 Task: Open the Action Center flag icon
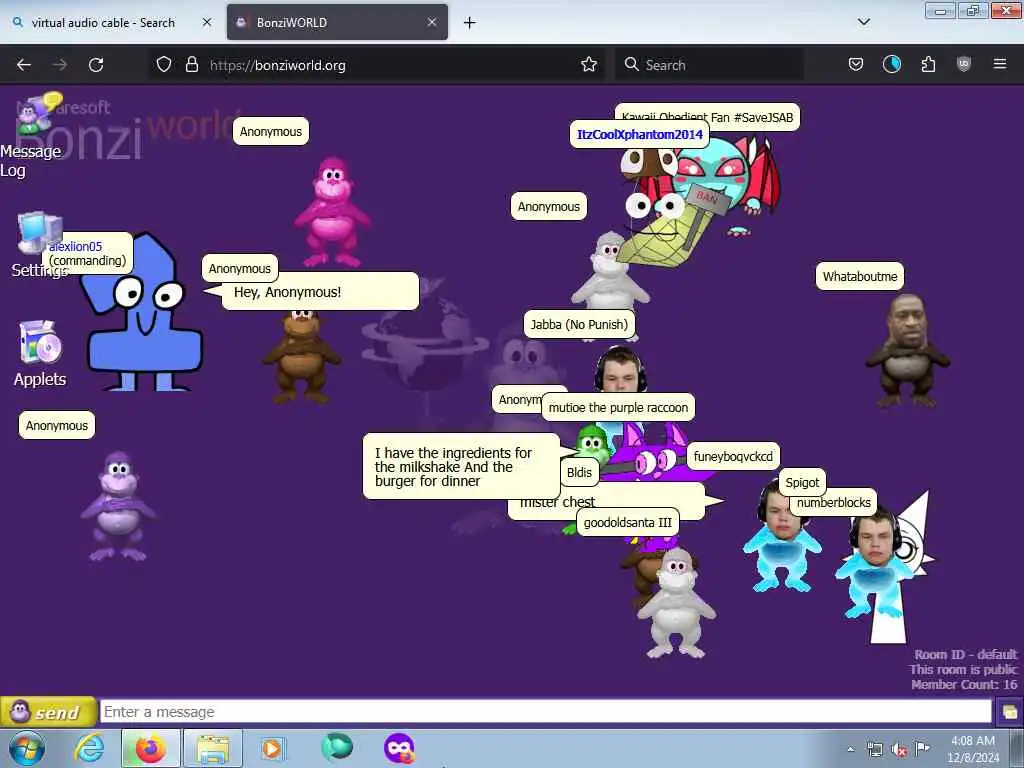(x=922, y=749)
